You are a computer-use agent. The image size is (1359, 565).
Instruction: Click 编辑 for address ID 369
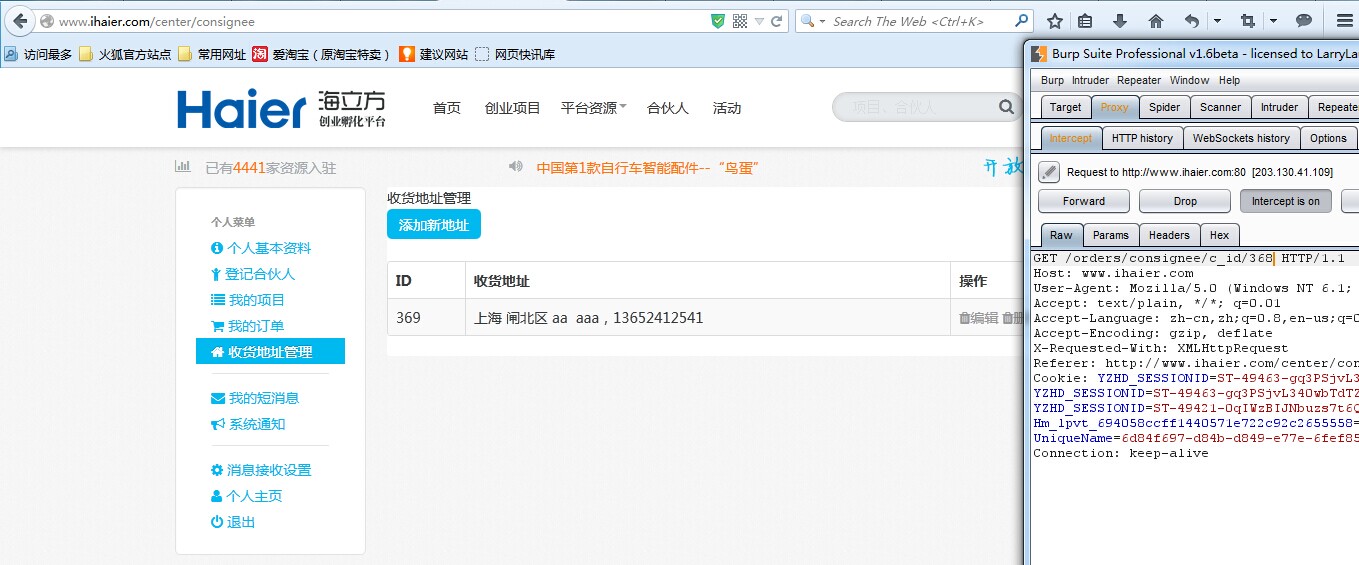(x=979, y=318)
